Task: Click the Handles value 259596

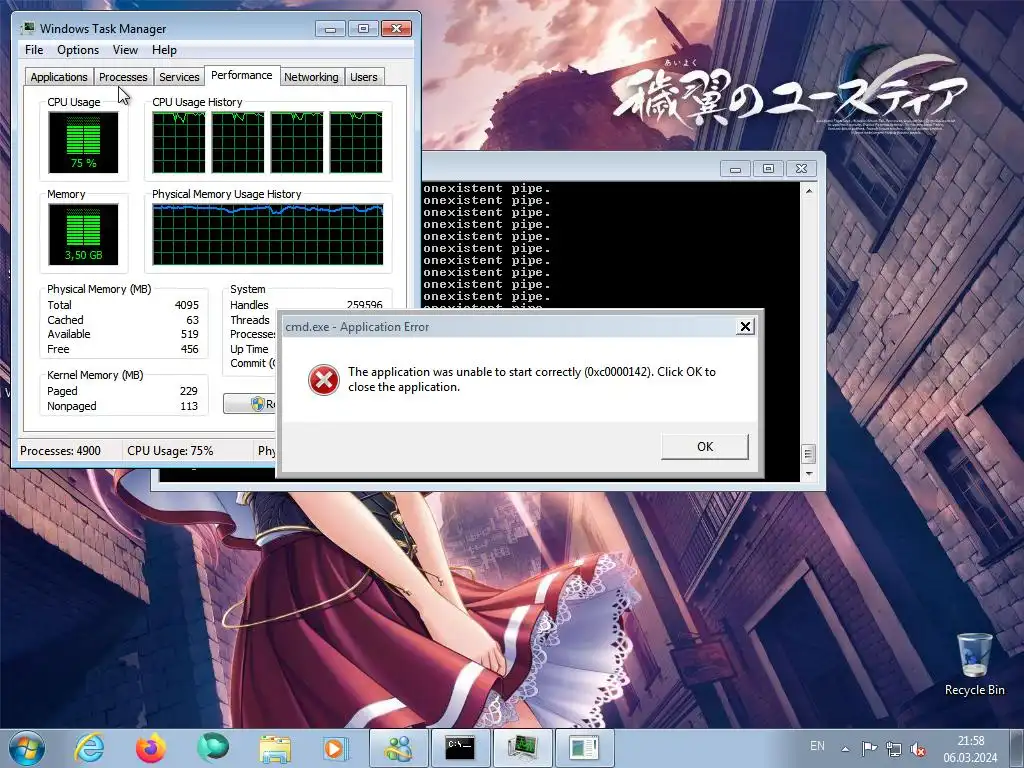Action: 364,305
